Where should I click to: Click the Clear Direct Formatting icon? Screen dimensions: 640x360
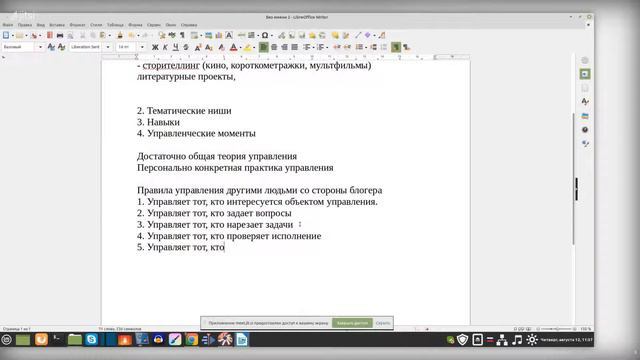[x=221, y=47]
